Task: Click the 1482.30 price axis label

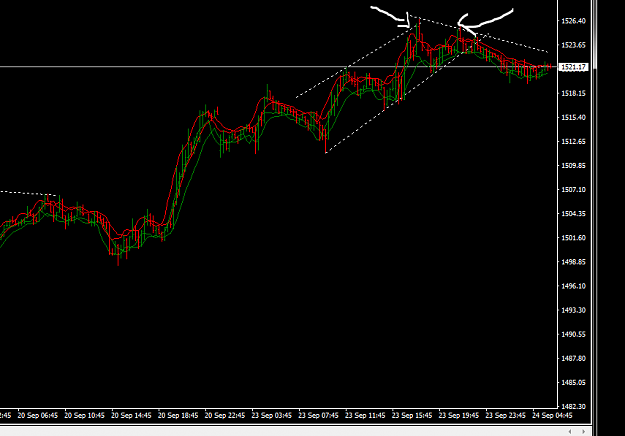Action: coord(574,407)
